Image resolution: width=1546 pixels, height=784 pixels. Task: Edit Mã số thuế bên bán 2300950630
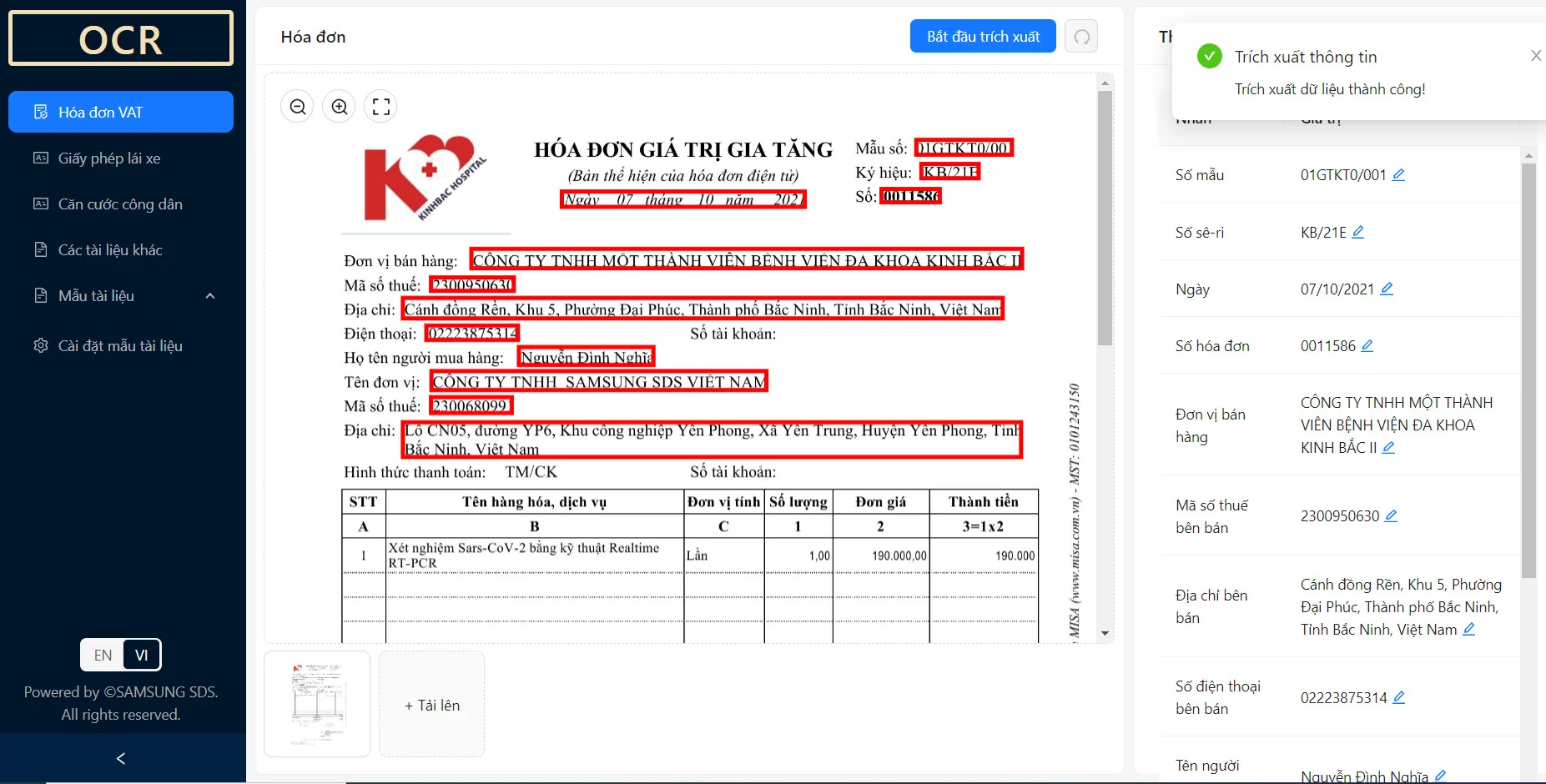click(x=1391, y=515)
